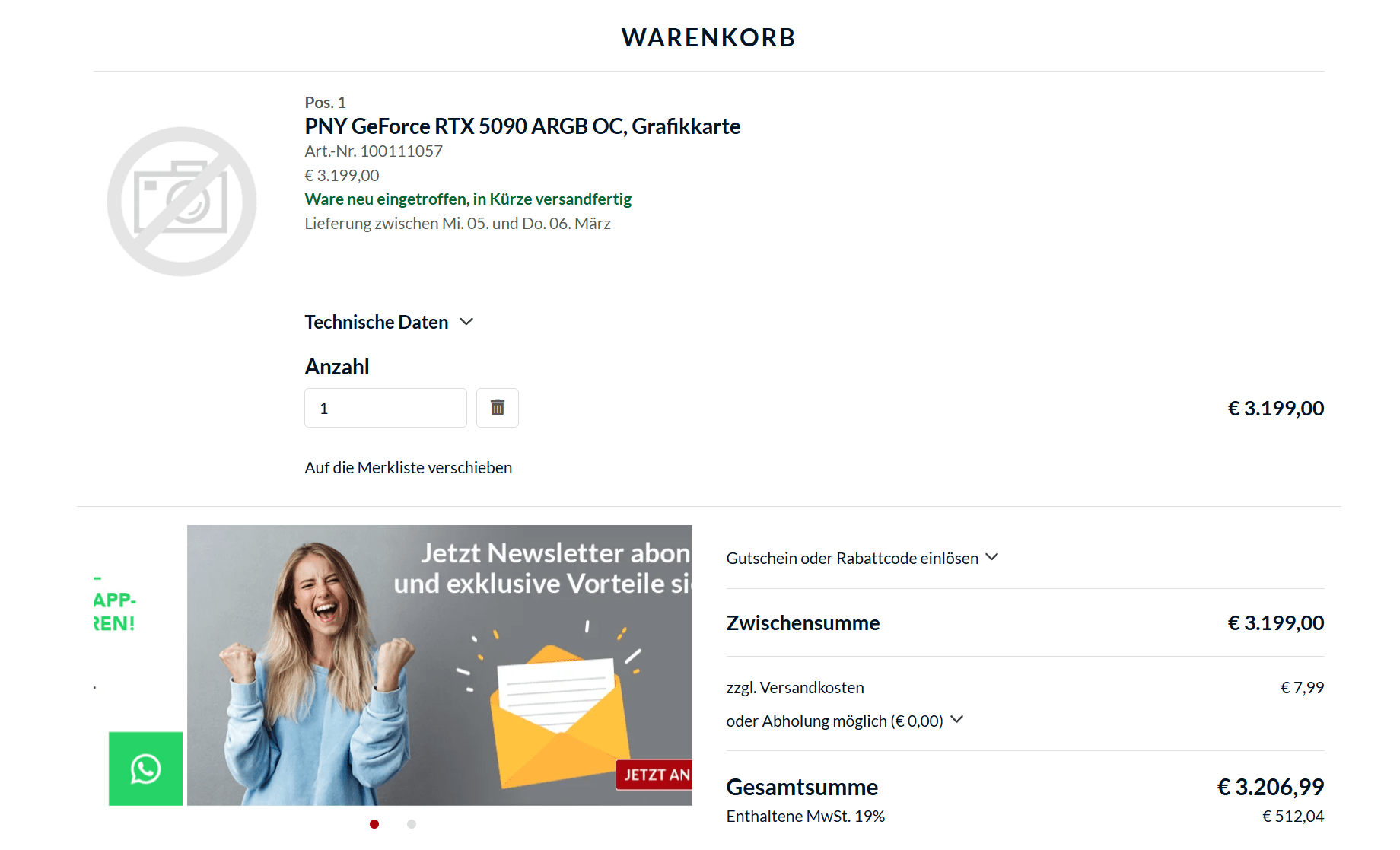Move item via Auf die Merkliste verschieben
This screenshot has height=850, width=1400.
(x=409, y=467)
